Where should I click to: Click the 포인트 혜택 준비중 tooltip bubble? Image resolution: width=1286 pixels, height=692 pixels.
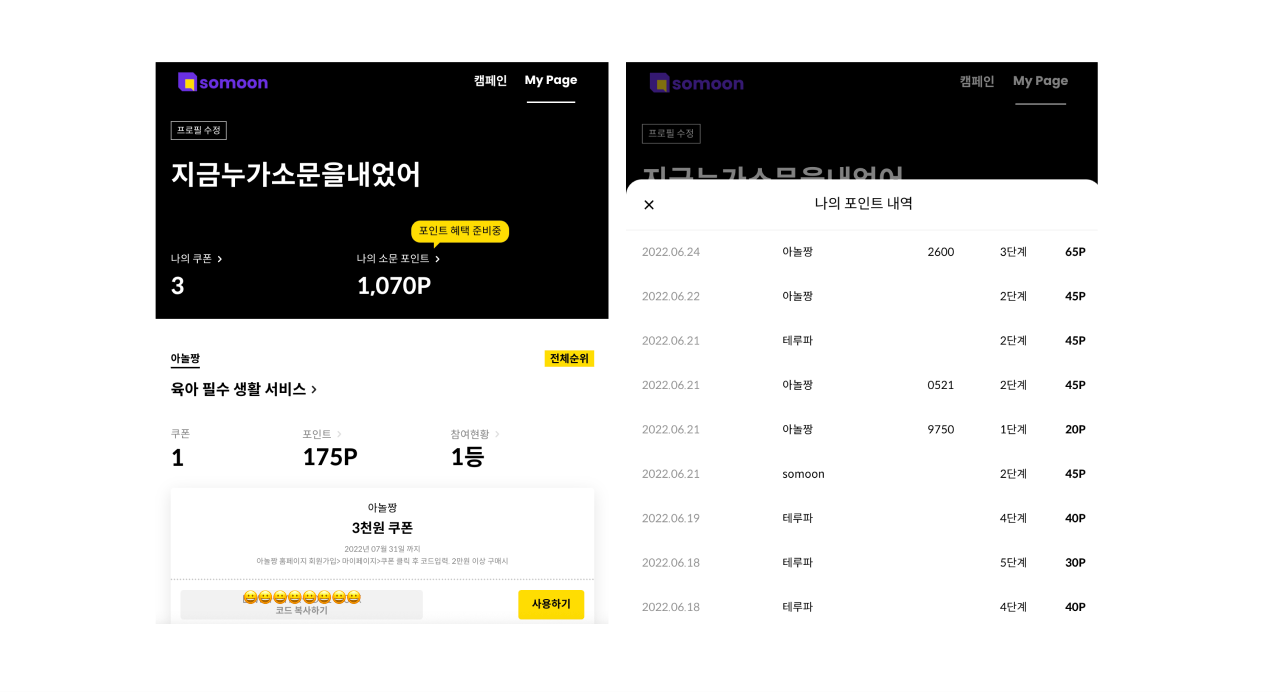tap(460, 231)
